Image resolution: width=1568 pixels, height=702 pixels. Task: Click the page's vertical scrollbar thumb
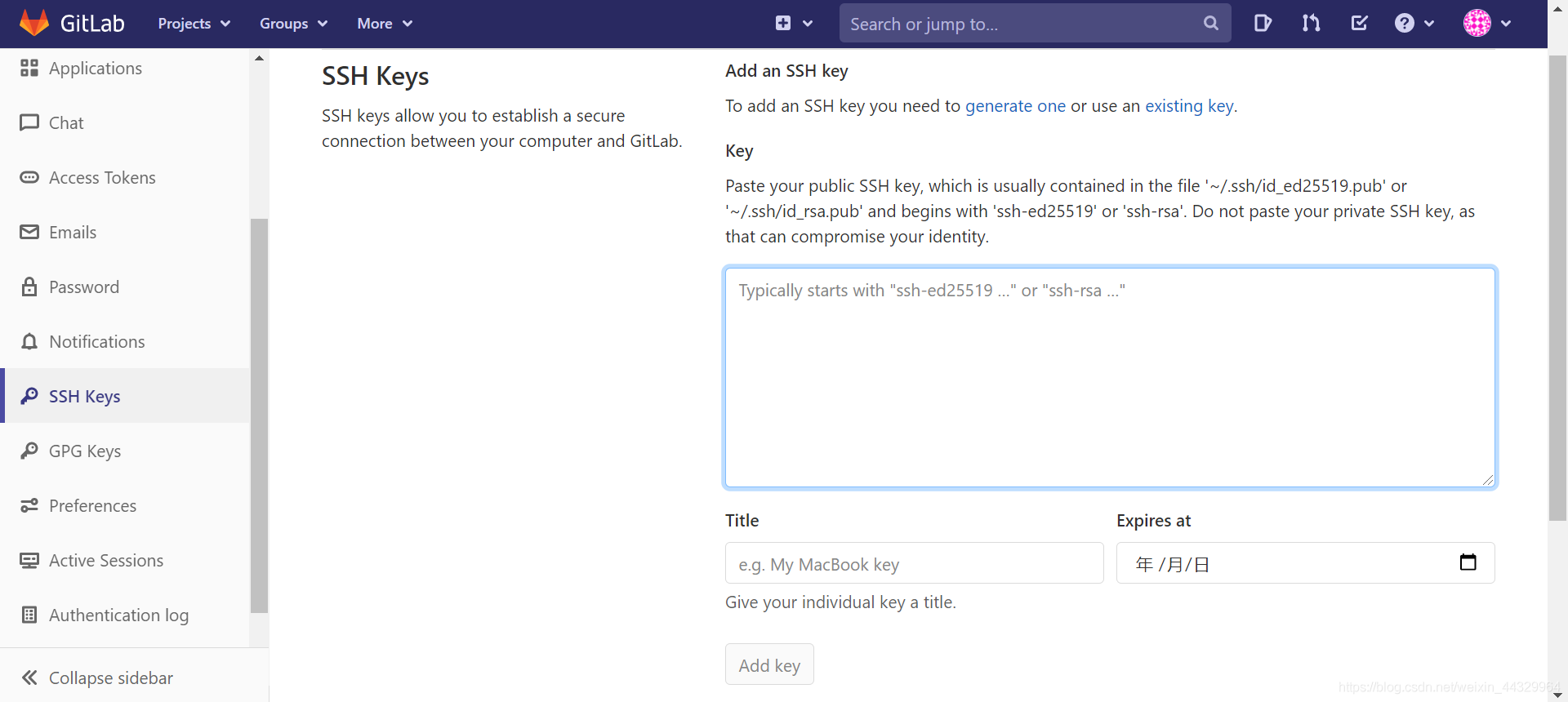1557,286
